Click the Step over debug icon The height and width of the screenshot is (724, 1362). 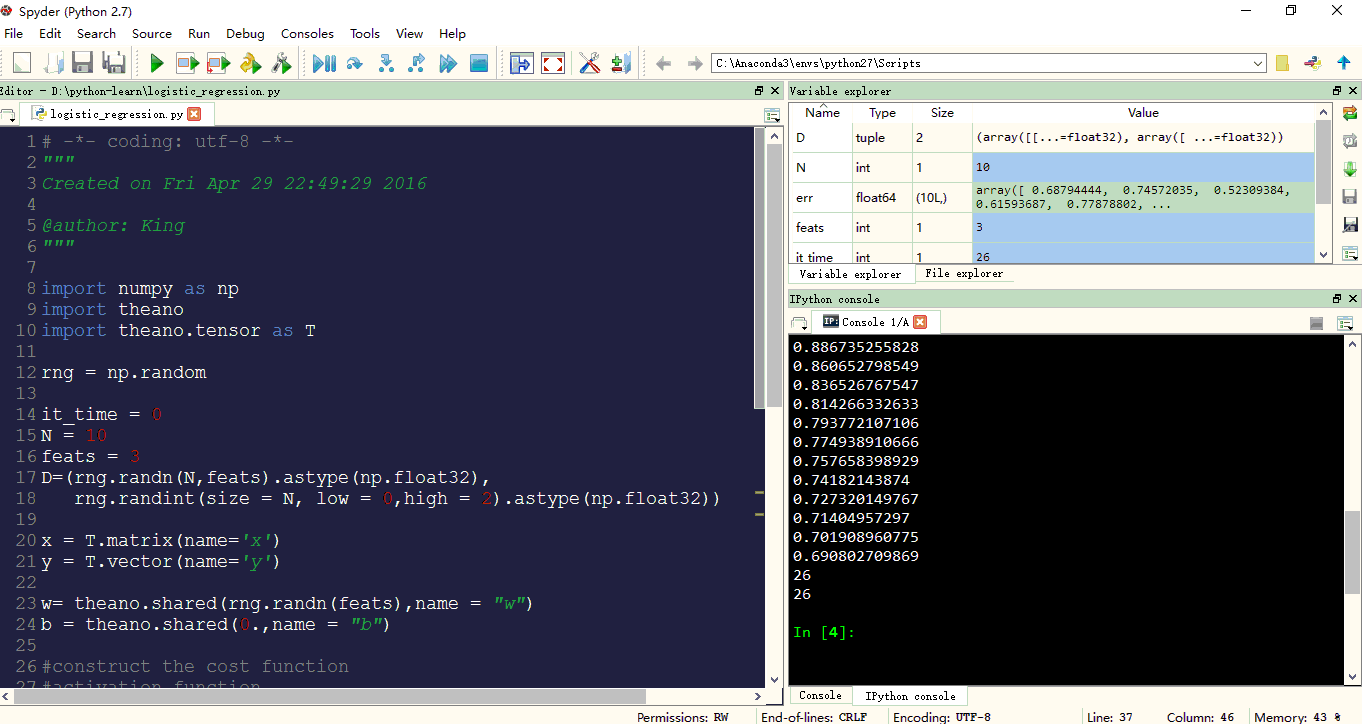[354, 64]
